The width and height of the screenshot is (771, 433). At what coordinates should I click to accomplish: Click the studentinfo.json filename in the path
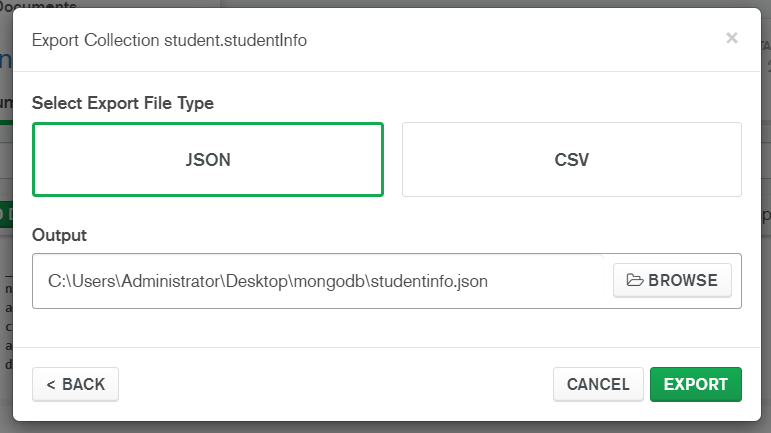point(429,281)
